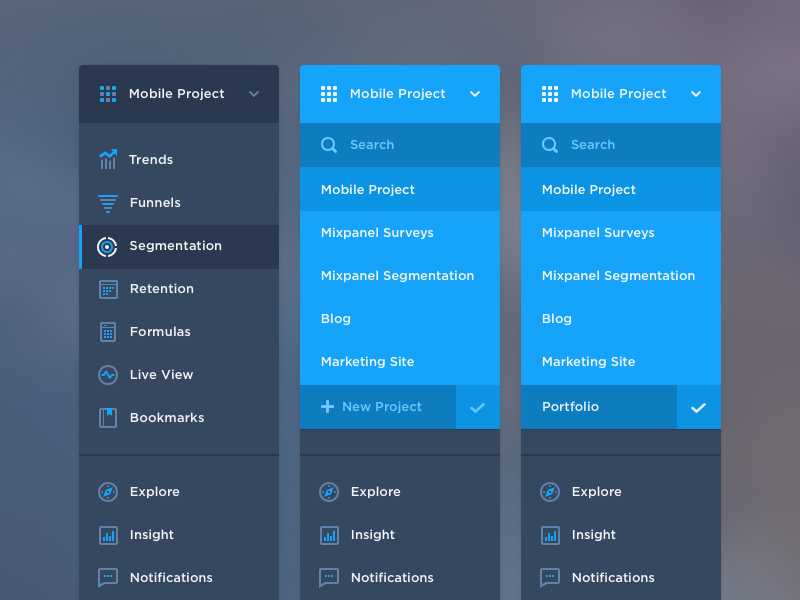Select Marketing Site in middle panel list
Screen dimensions: 800x600
(x=400, y=362)
